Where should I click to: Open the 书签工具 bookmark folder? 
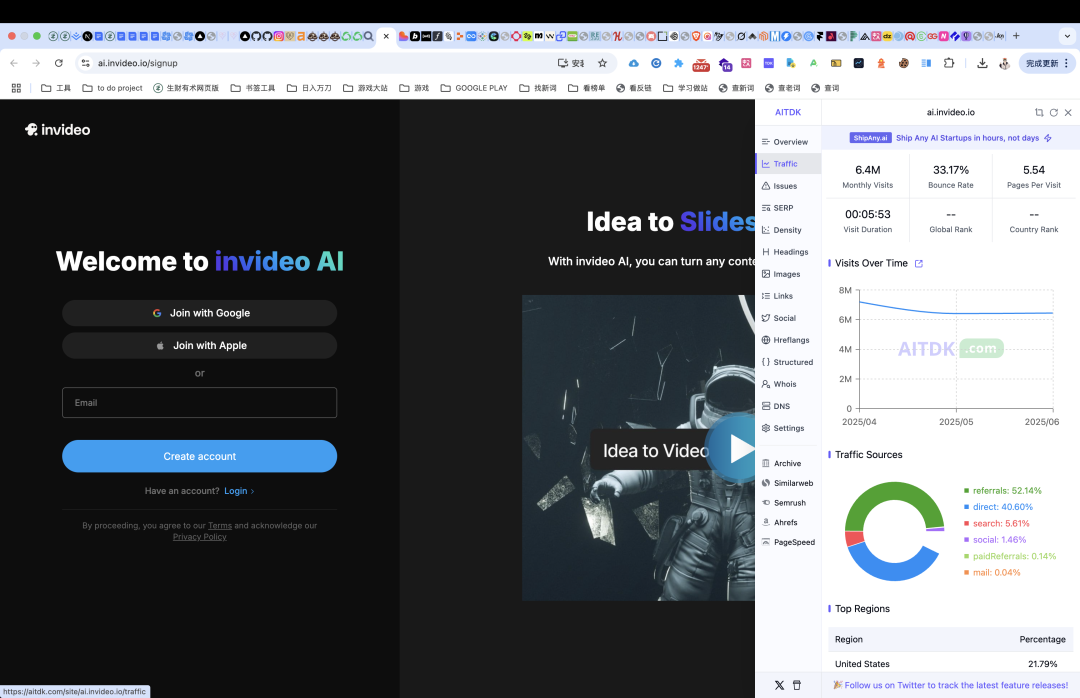pos(253,88)
